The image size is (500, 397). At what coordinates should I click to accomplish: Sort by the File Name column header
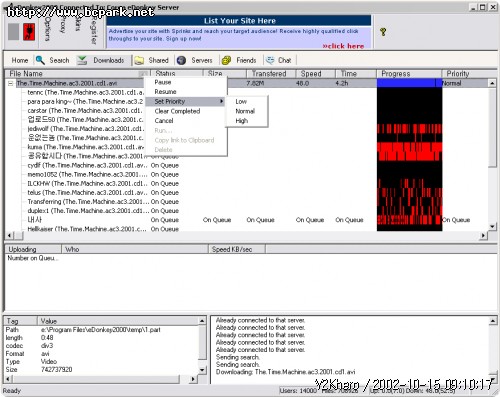77,73
